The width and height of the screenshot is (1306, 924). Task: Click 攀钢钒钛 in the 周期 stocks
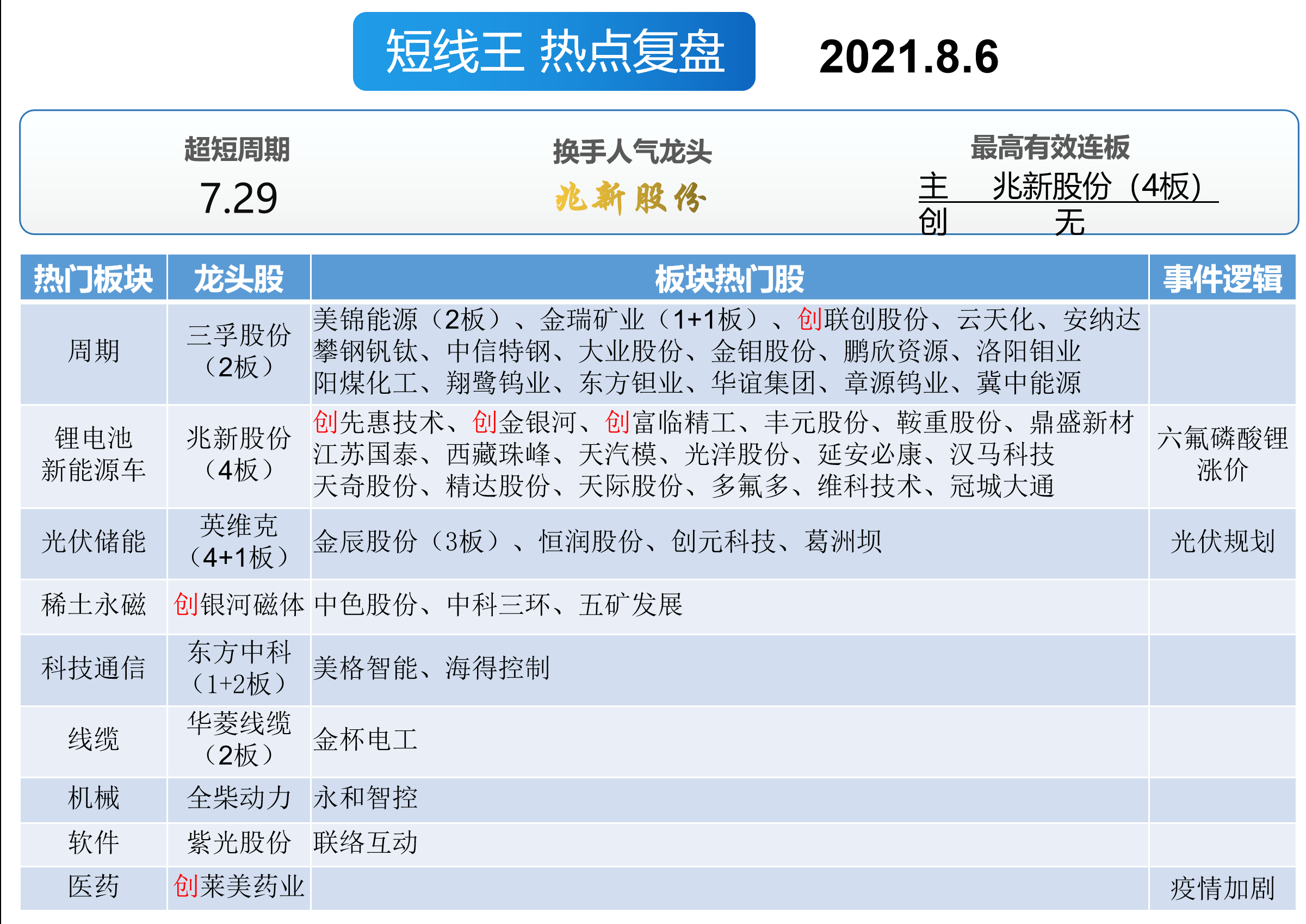pyautogui.click(x=366, y=351)
